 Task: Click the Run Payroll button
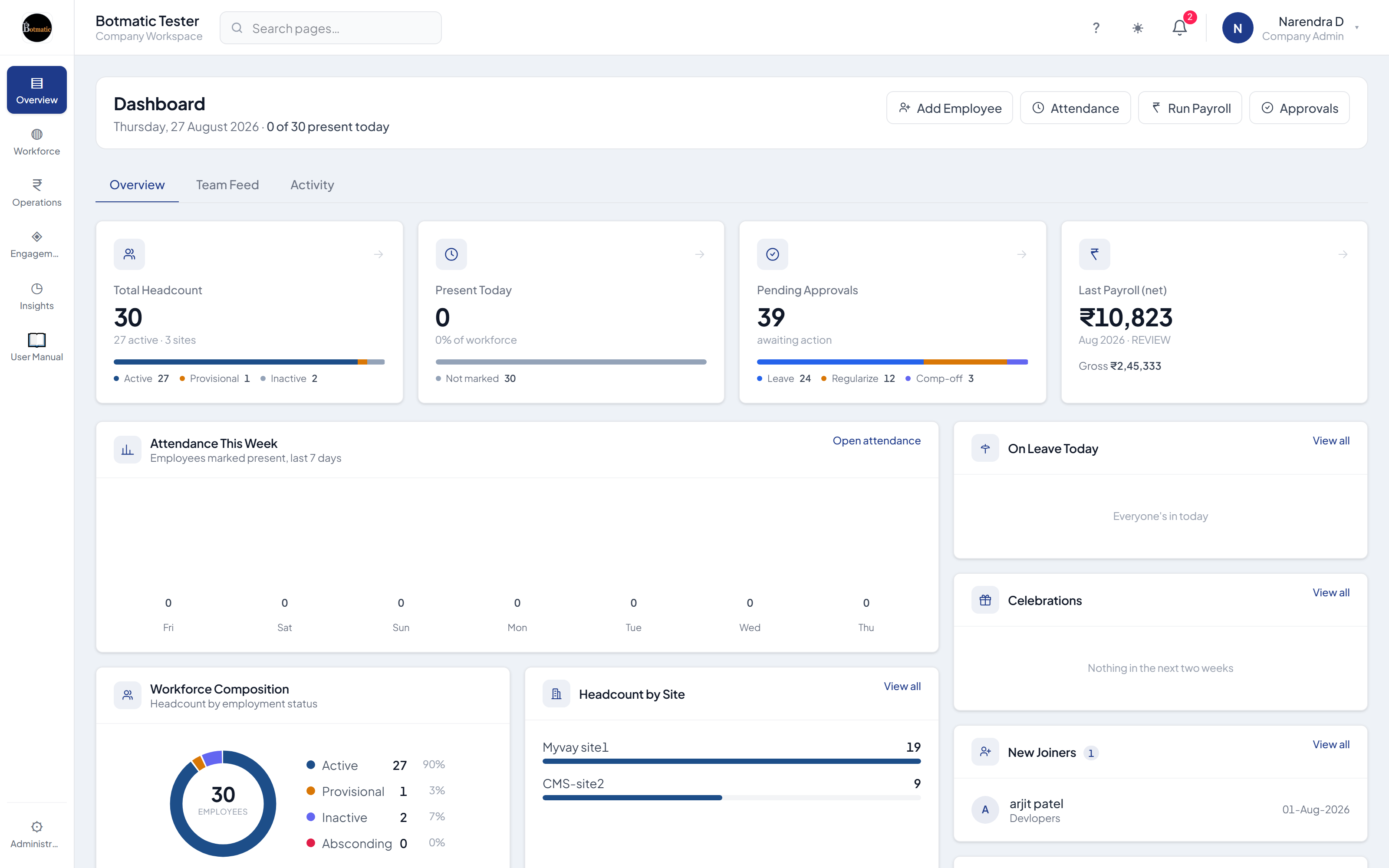pyautogui.click(x=1190, y=108)
